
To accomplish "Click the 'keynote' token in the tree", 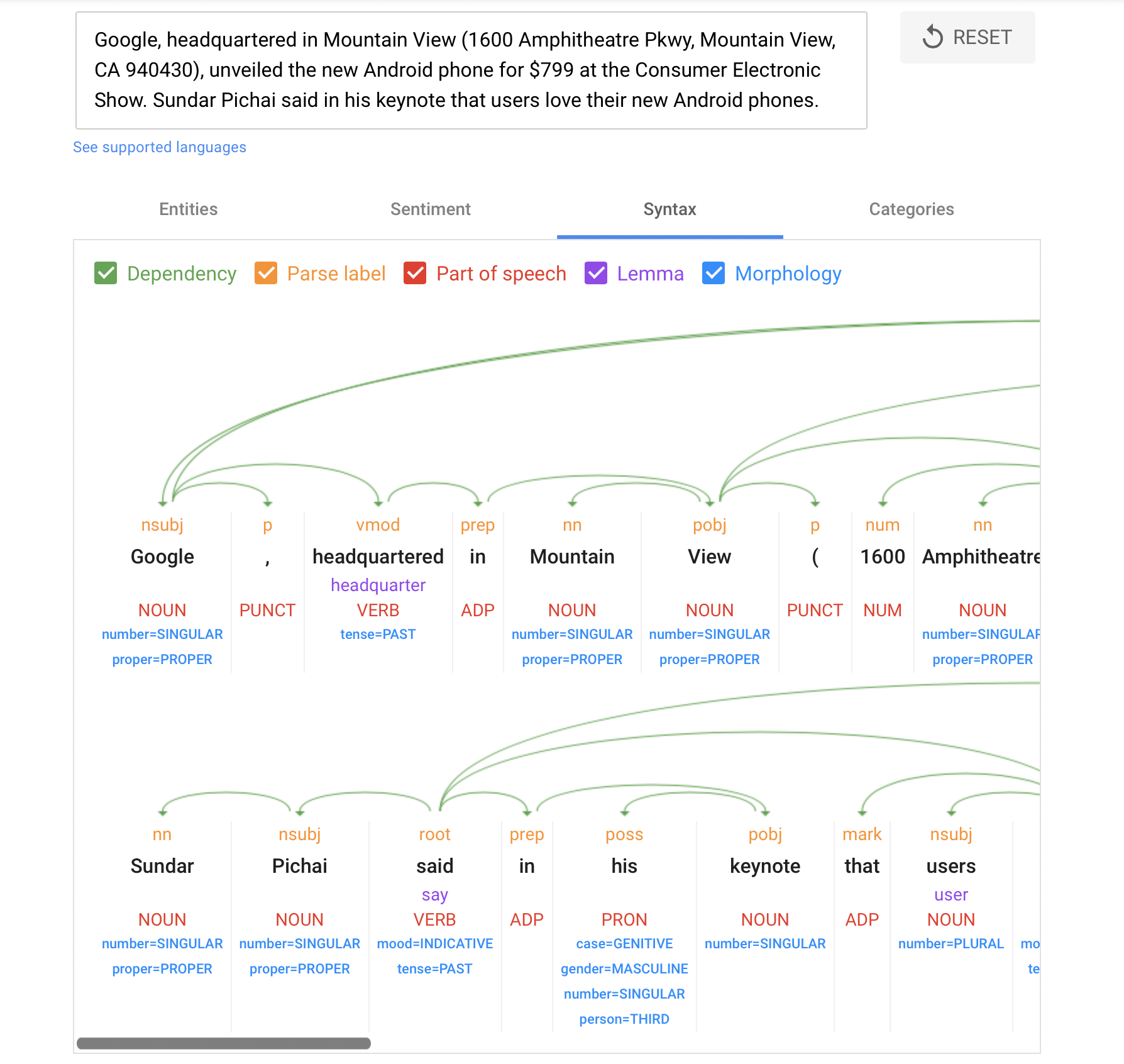I will [764, 867].
